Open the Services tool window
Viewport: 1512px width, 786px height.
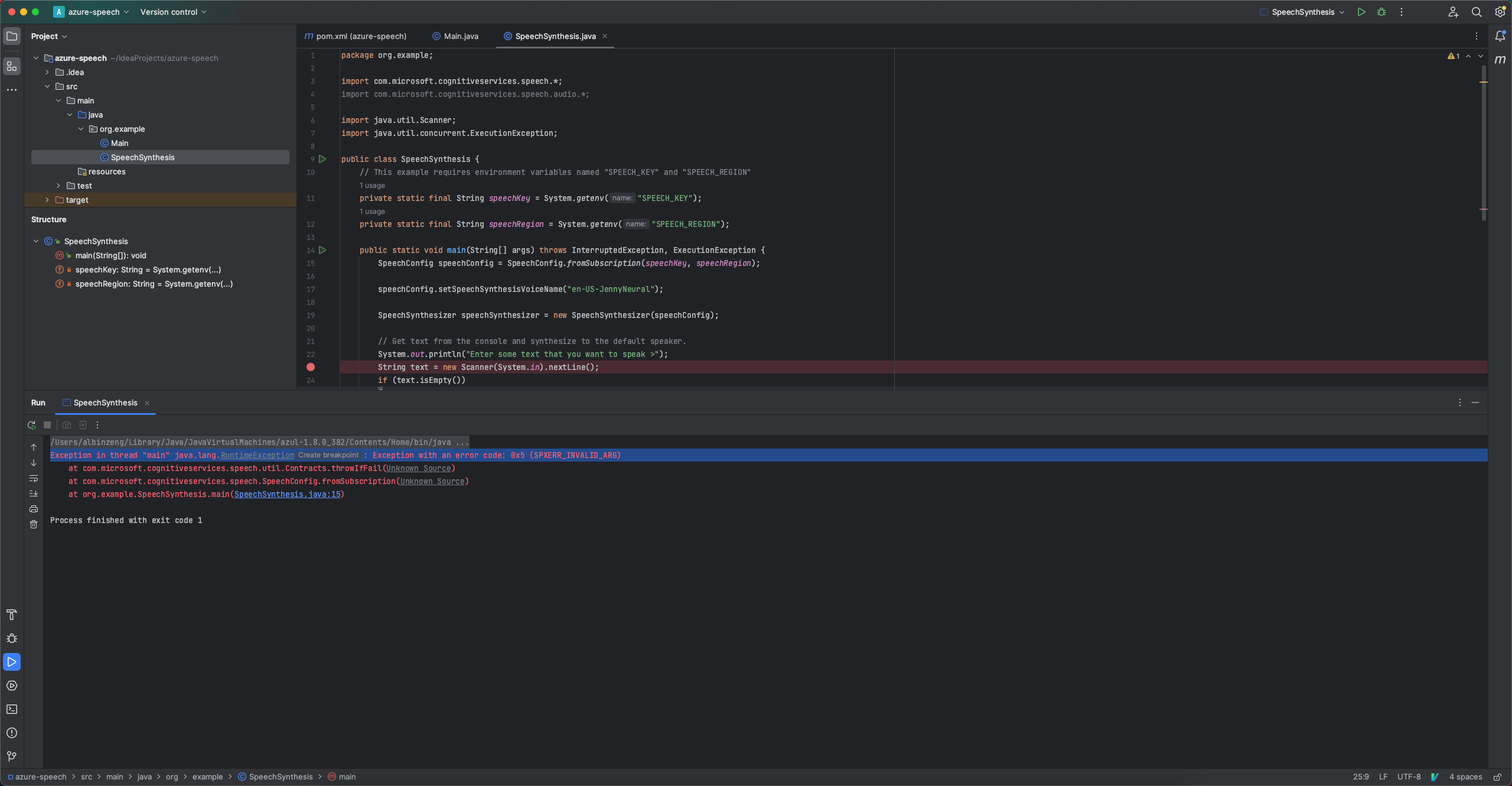pyautogui.click(x=12, y=686)
